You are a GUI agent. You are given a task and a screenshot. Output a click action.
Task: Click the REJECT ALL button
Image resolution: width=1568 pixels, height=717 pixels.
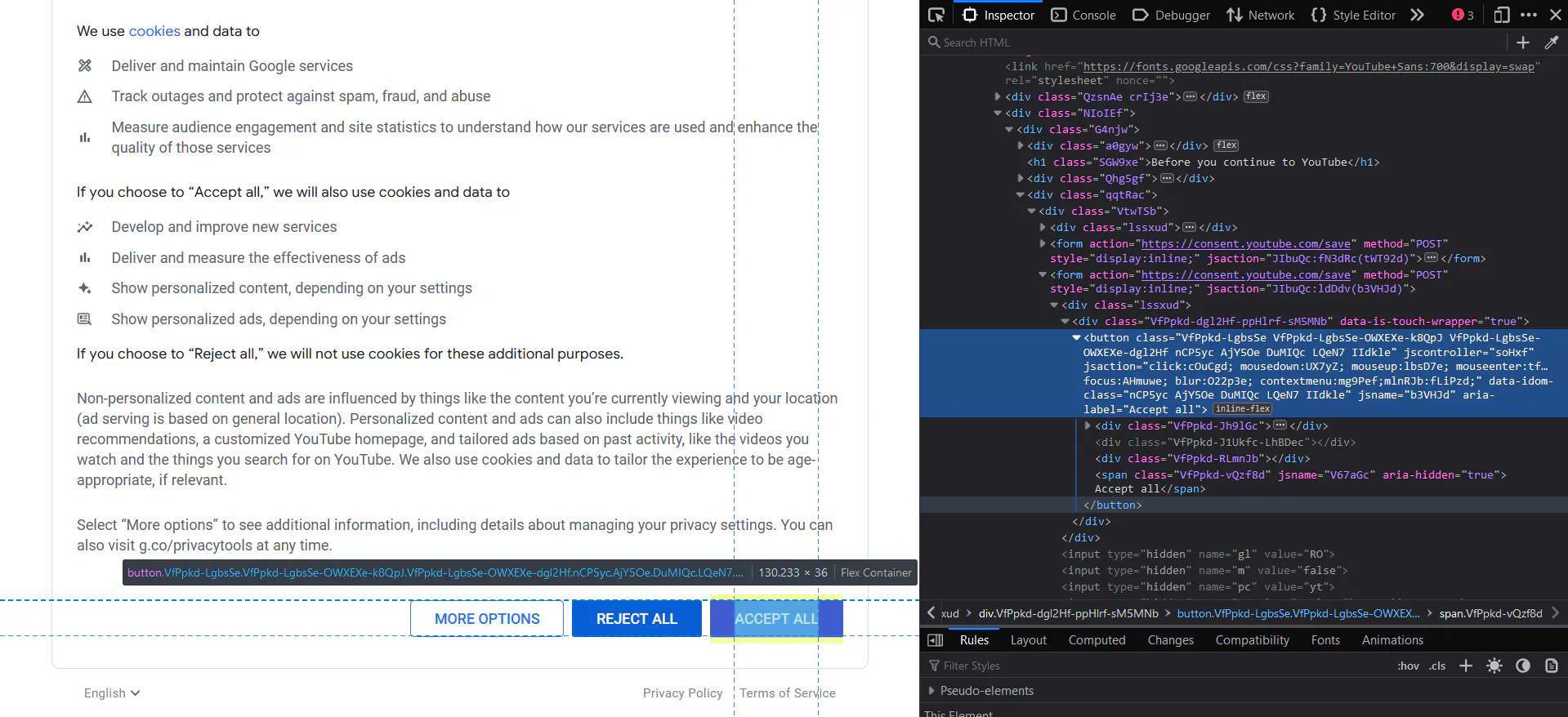pyautogui.click(x=637, y=618)
